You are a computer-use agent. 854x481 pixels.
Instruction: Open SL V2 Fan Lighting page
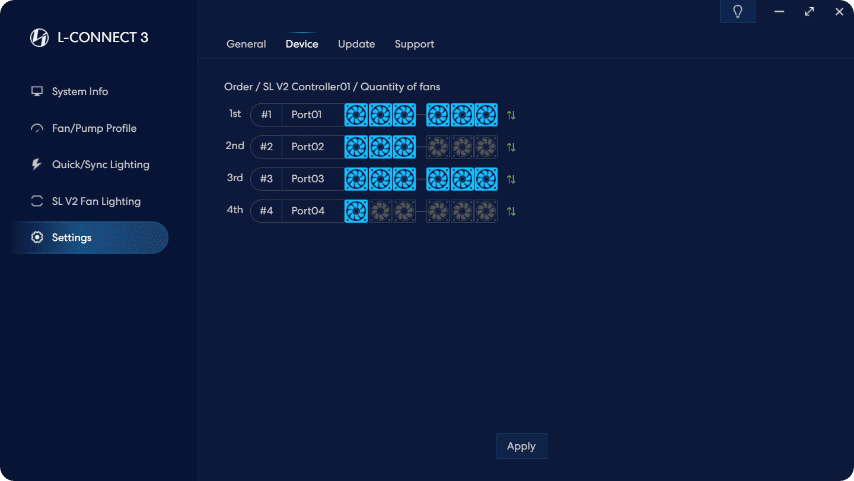[96, 201]
